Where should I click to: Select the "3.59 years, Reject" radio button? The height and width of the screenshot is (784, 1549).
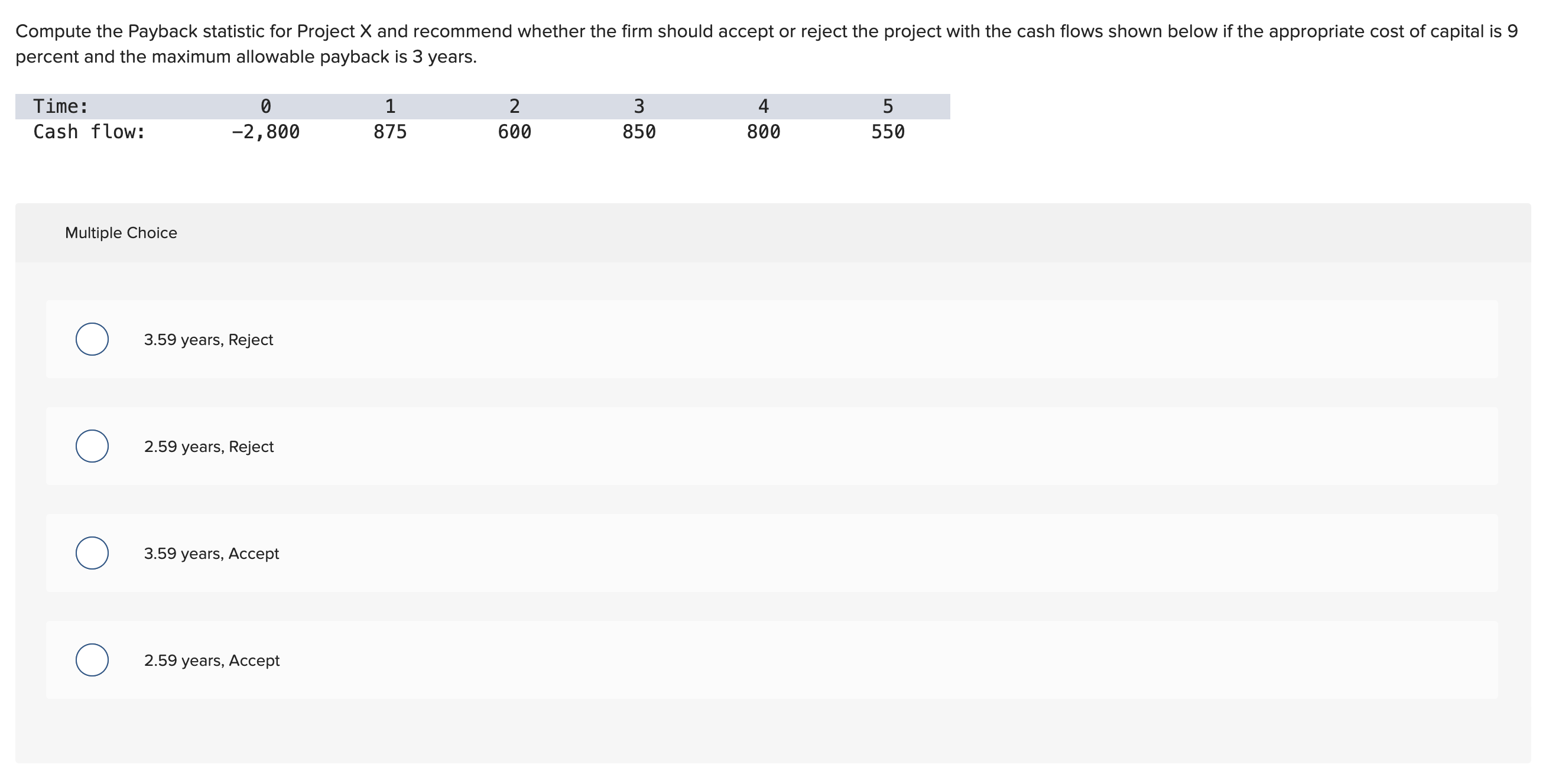pyautogui.click(x=92, y=339)
